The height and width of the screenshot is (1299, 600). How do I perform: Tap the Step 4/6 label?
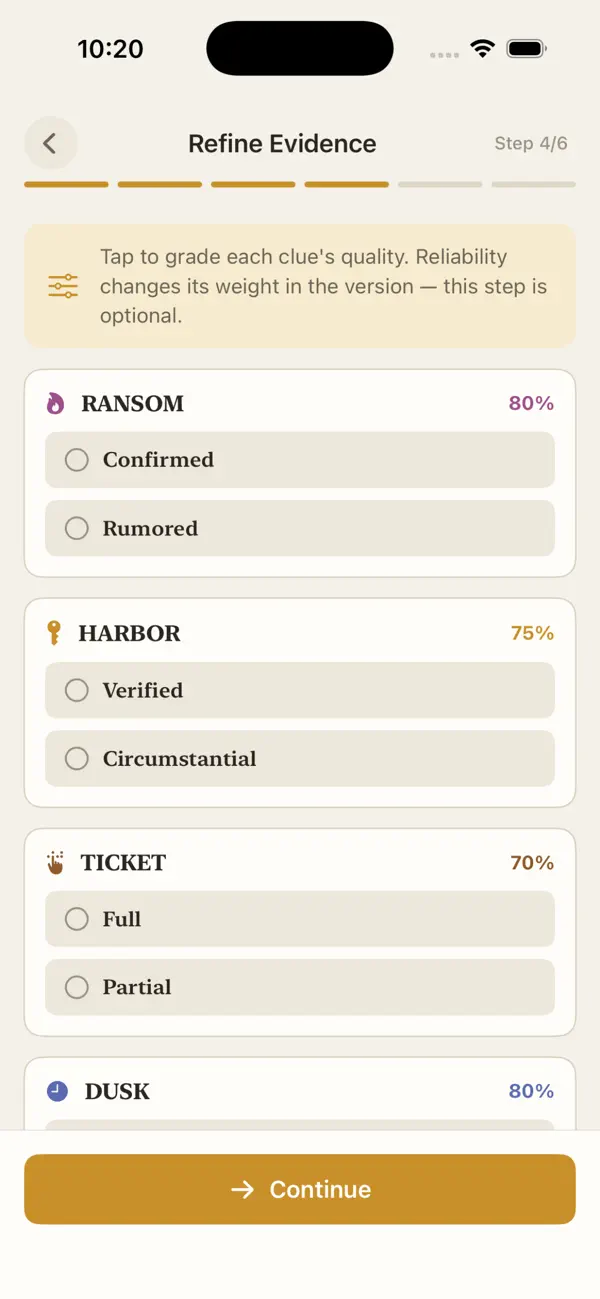531,143
